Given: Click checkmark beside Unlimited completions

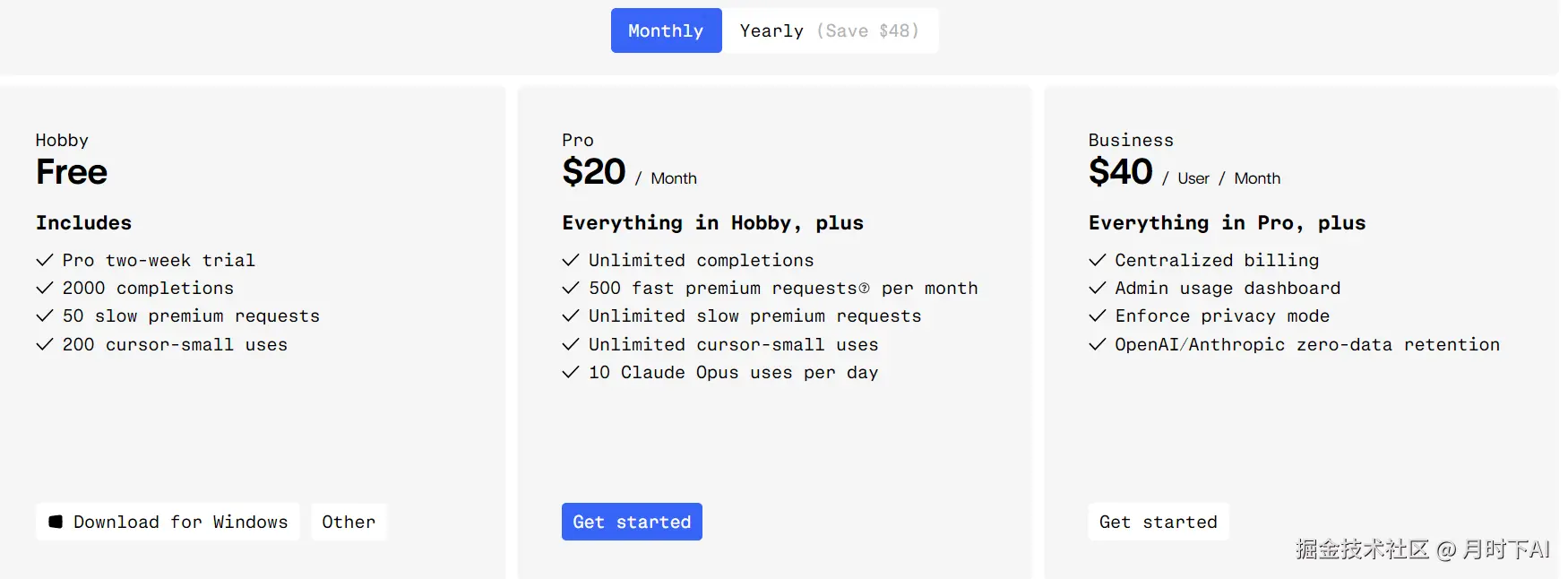Looking at the screenshot, I should [x=571, y=261].
